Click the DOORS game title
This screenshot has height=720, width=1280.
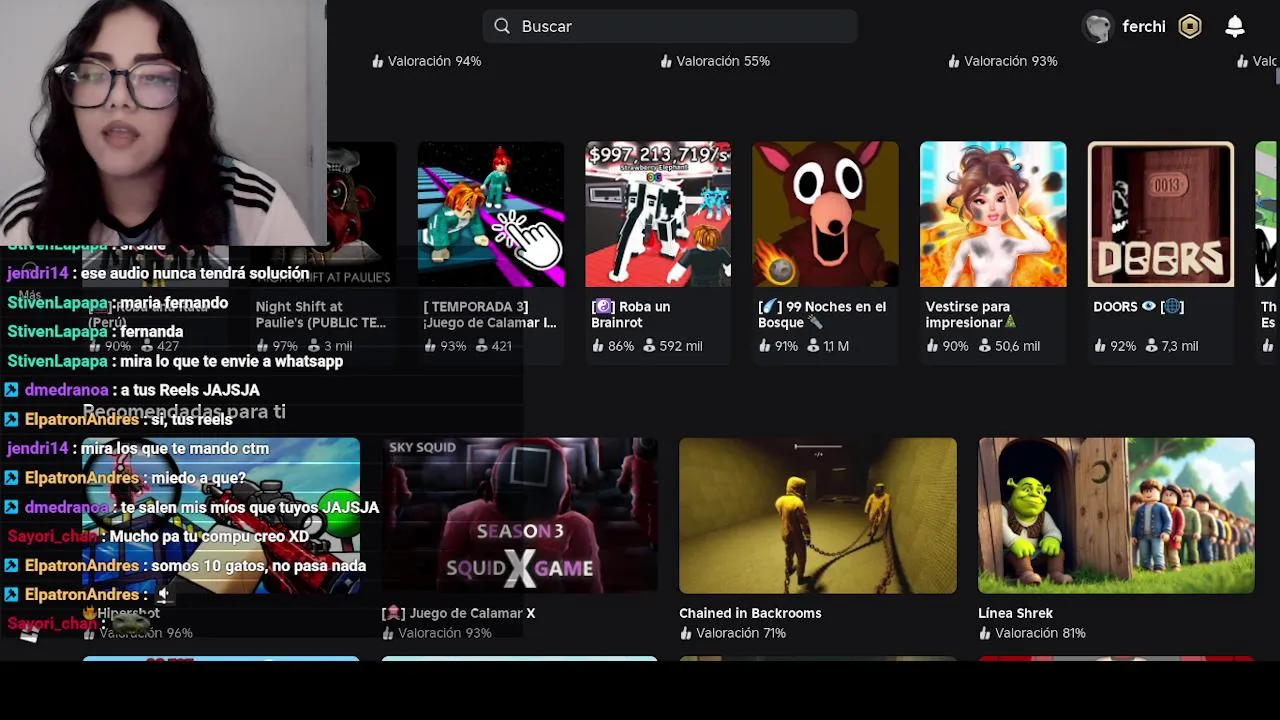click(x=1138, y=307)
